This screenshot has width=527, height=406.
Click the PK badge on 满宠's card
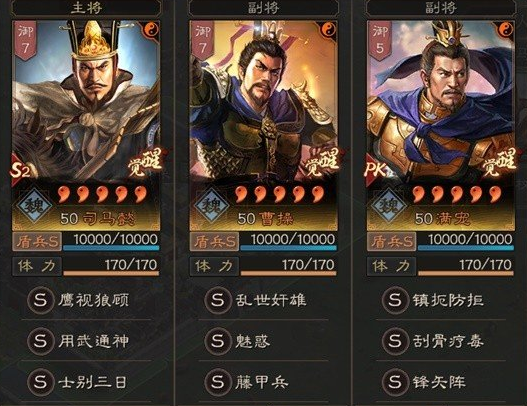click(375, 170)
